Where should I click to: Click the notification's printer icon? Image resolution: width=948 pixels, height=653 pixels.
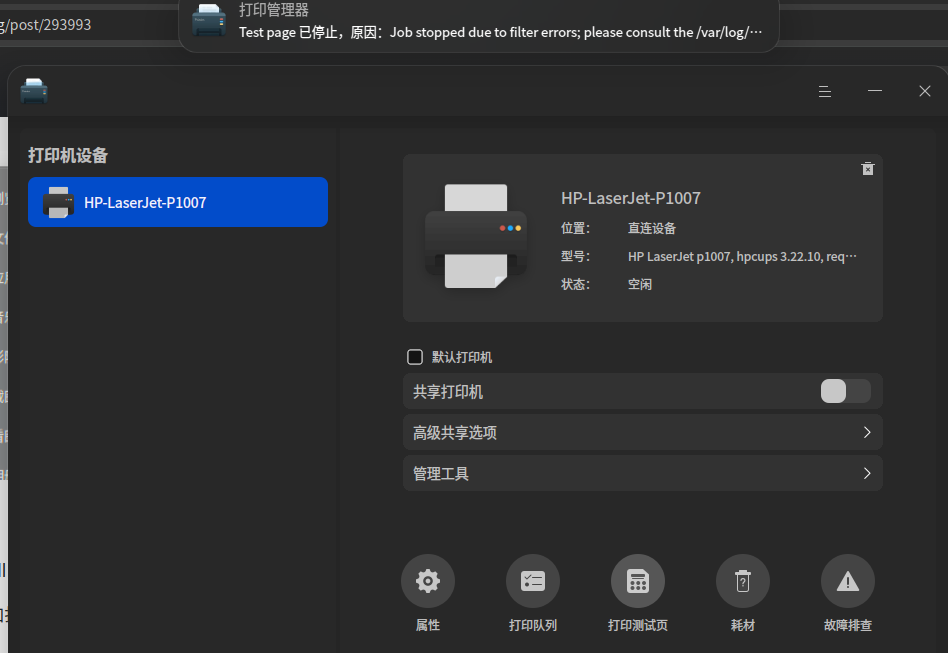[209, 20]
